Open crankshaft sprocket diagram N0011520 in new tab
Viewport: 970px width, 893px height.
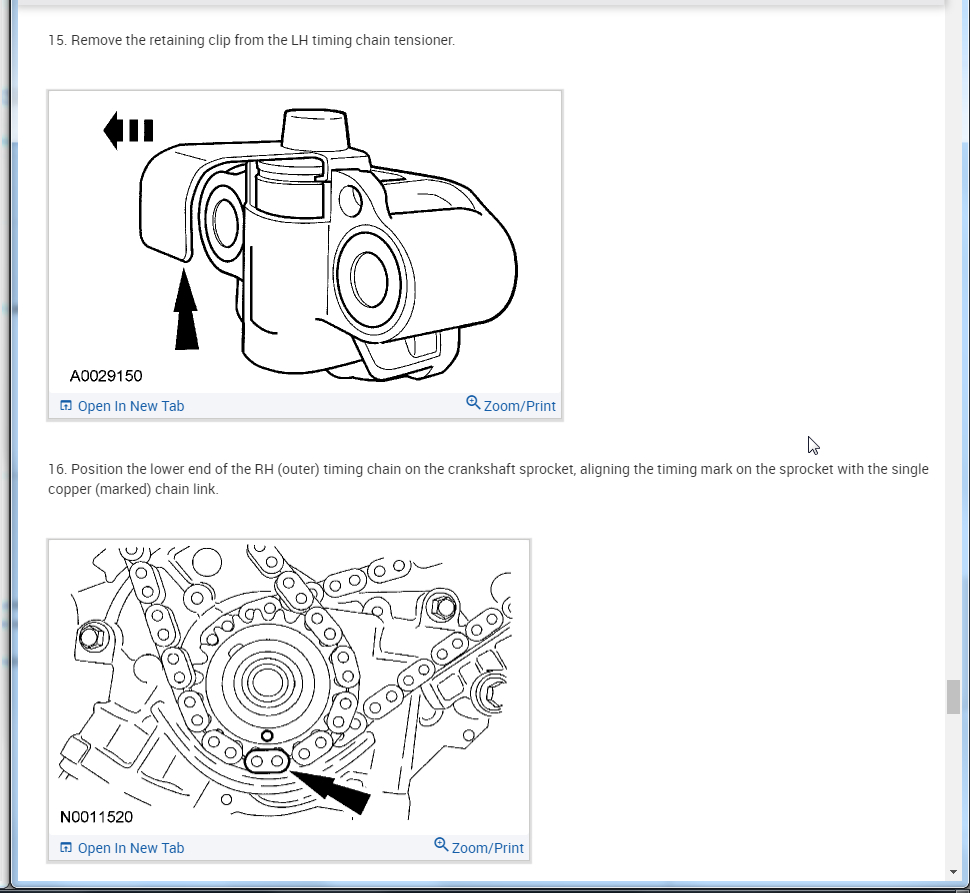[131, 847]
